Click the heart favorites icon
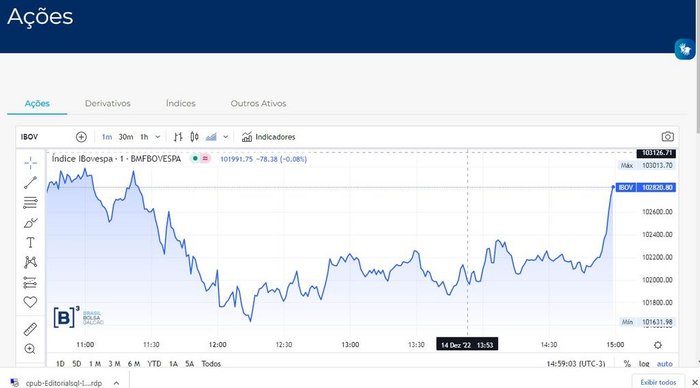This screenshot has width=700, height=388. [x=30, y=302]
